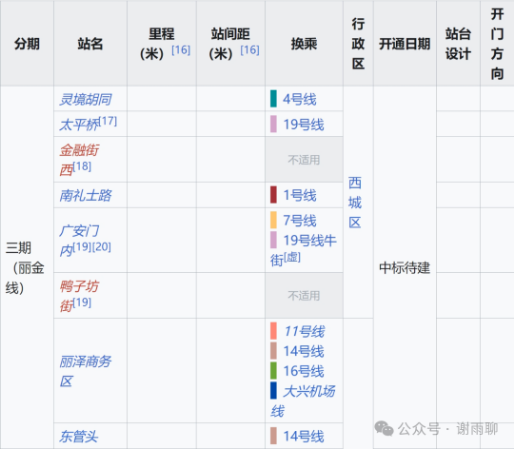Click the 4号线 transfer link
The height and width of the screenshot is (458, 514).
click(x=299, y=99)
